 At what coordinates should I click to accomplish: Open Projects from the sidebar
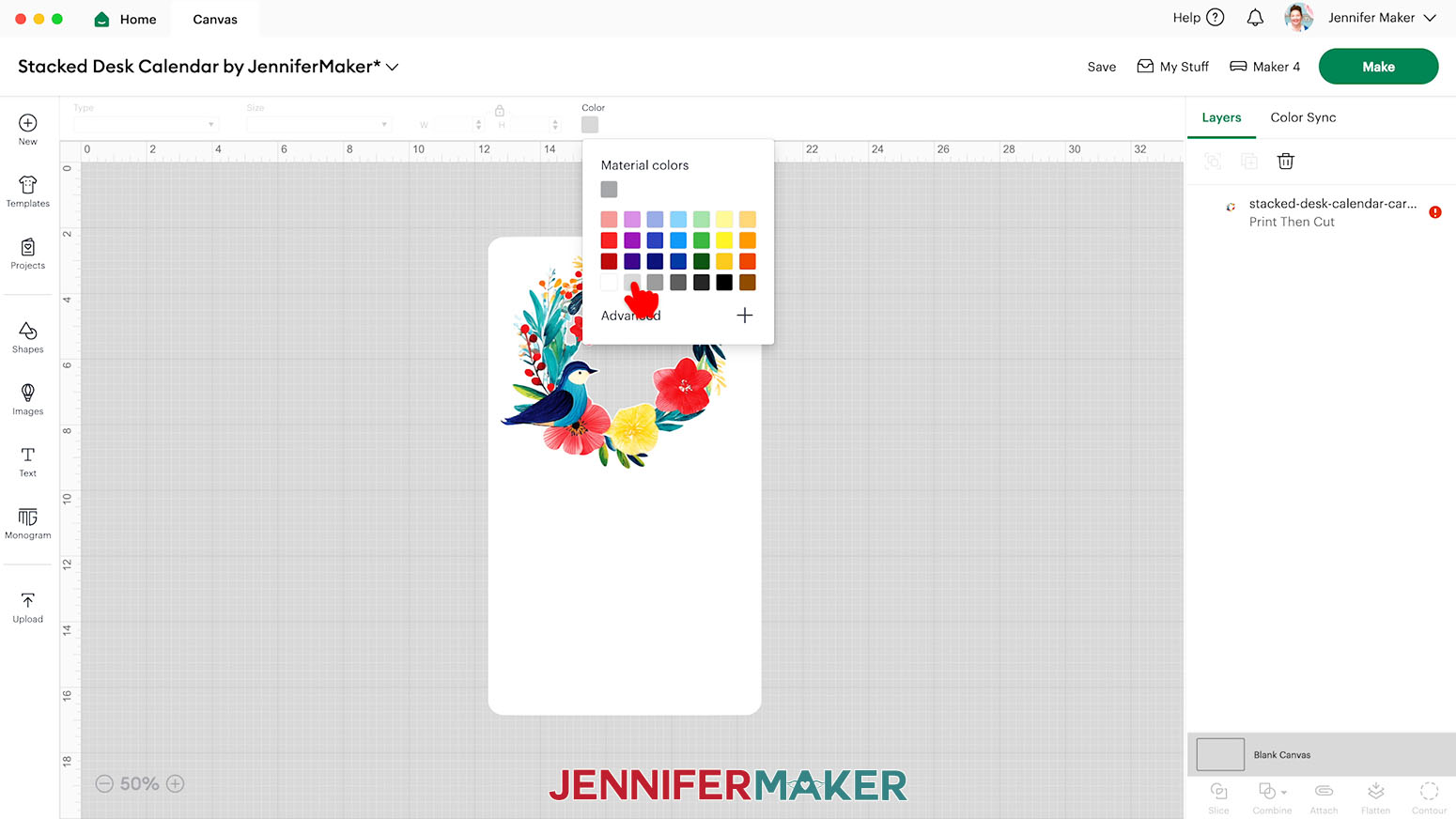tap(28, 254)
